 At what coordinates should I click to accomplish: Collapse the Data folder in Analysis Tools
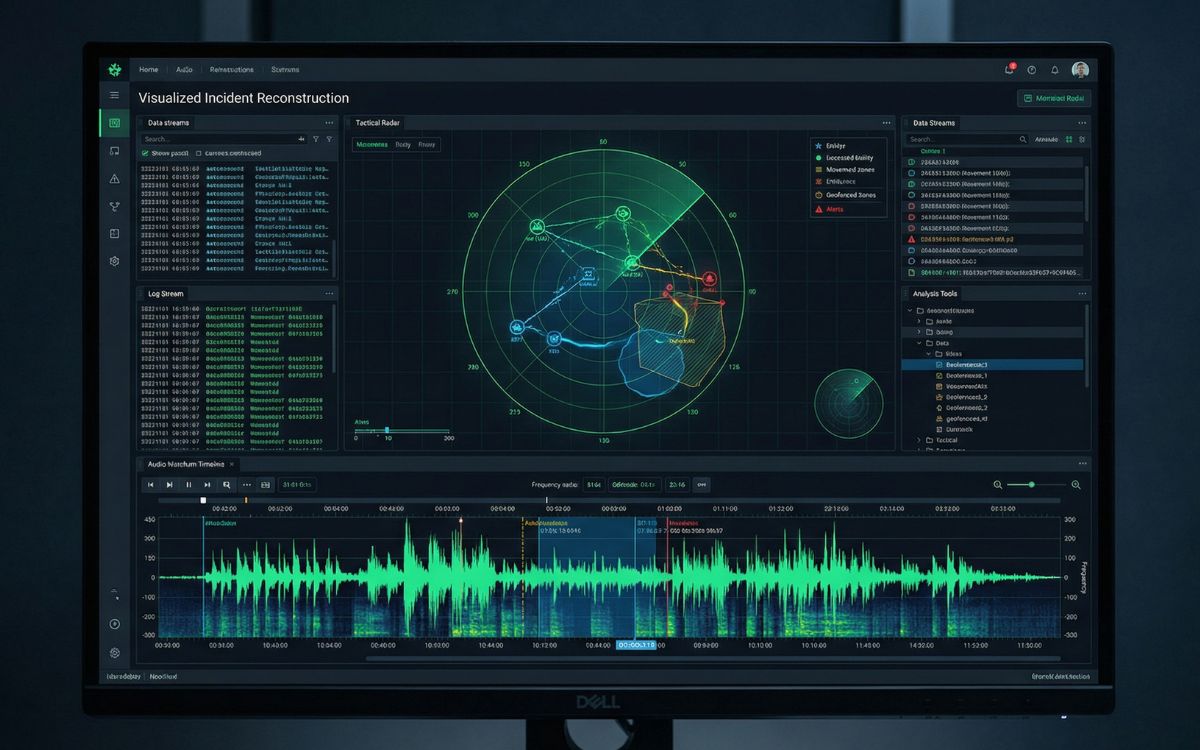click(x=919, y=343)
